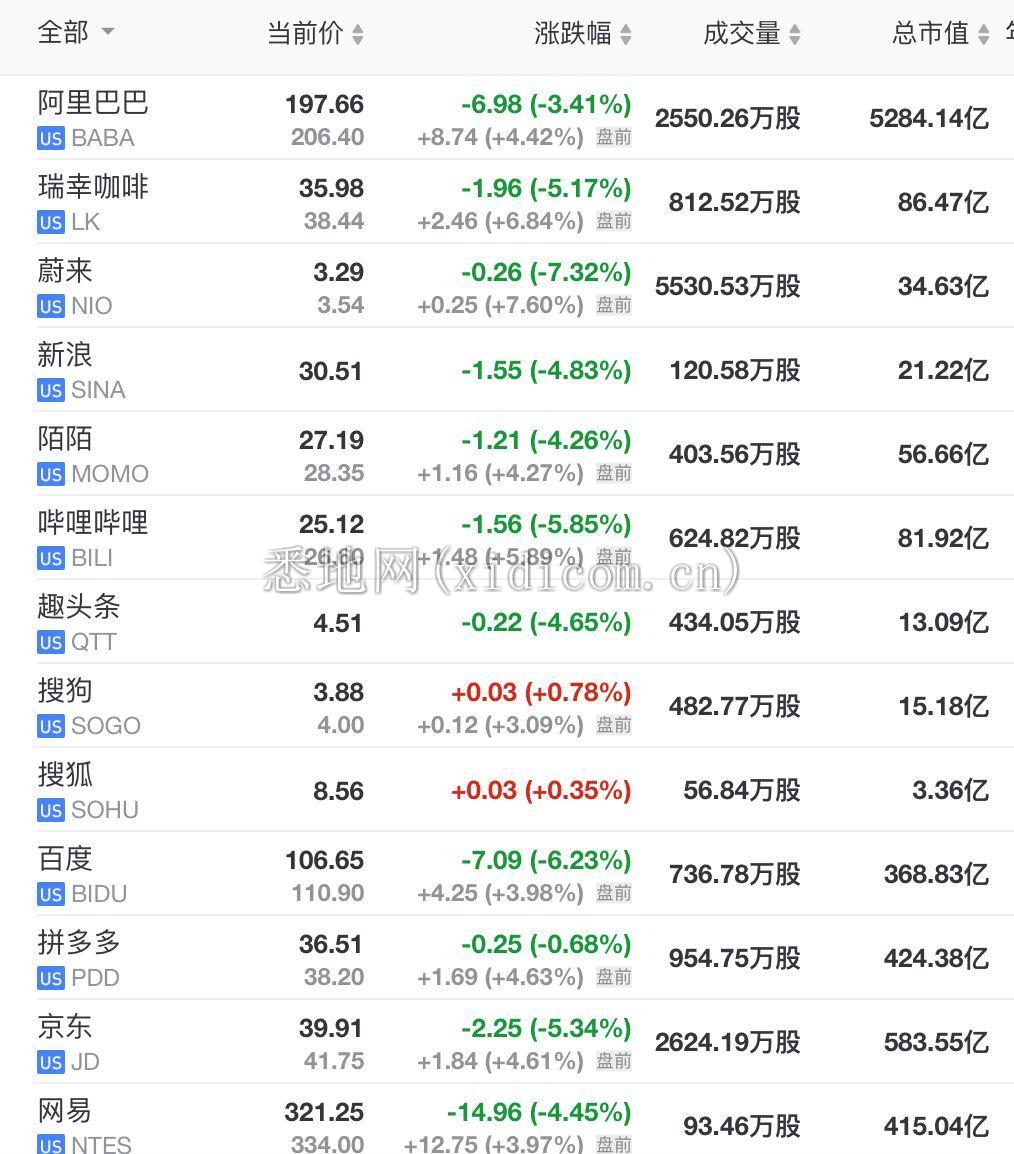Click the US badge beside SOGO

[x=51, y=726]
